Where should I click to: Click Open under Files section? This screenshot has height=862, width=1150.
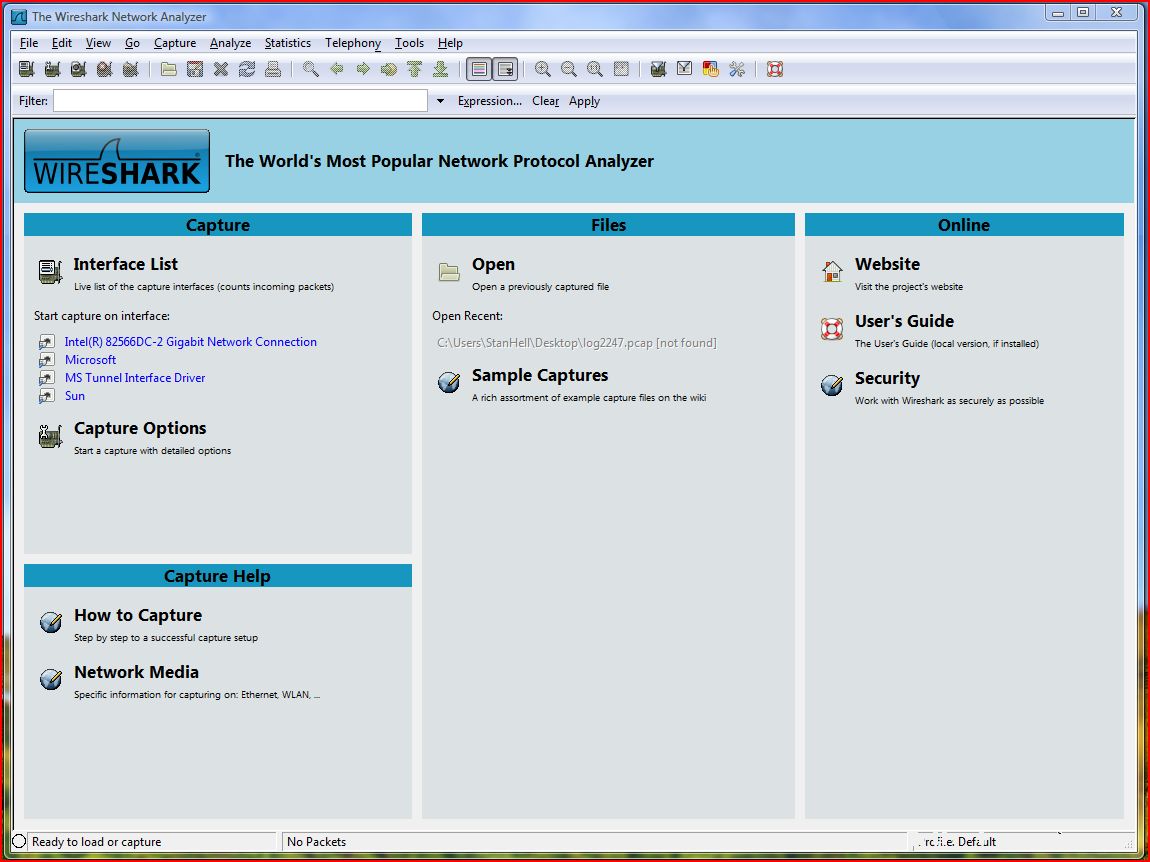coord(493,264)
